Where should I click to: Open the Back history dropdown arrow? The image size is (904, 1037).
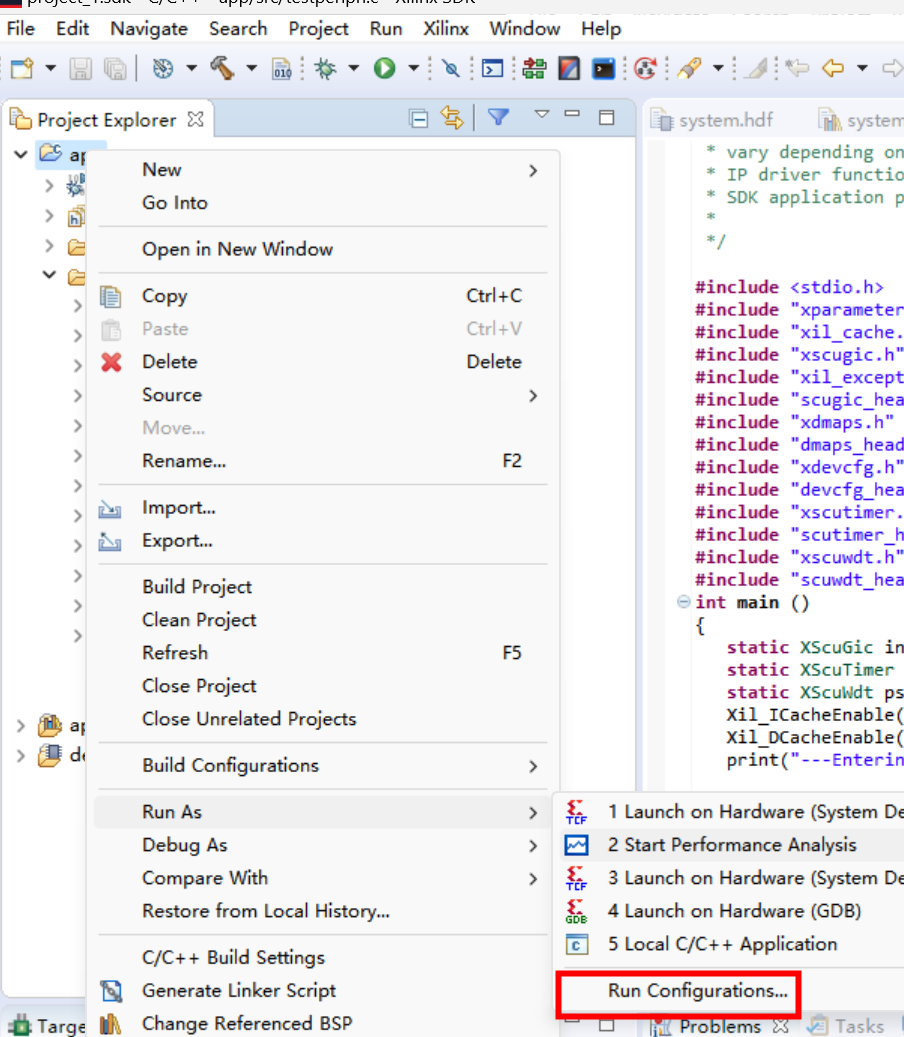pyautogui.click(x=862, y=68)
